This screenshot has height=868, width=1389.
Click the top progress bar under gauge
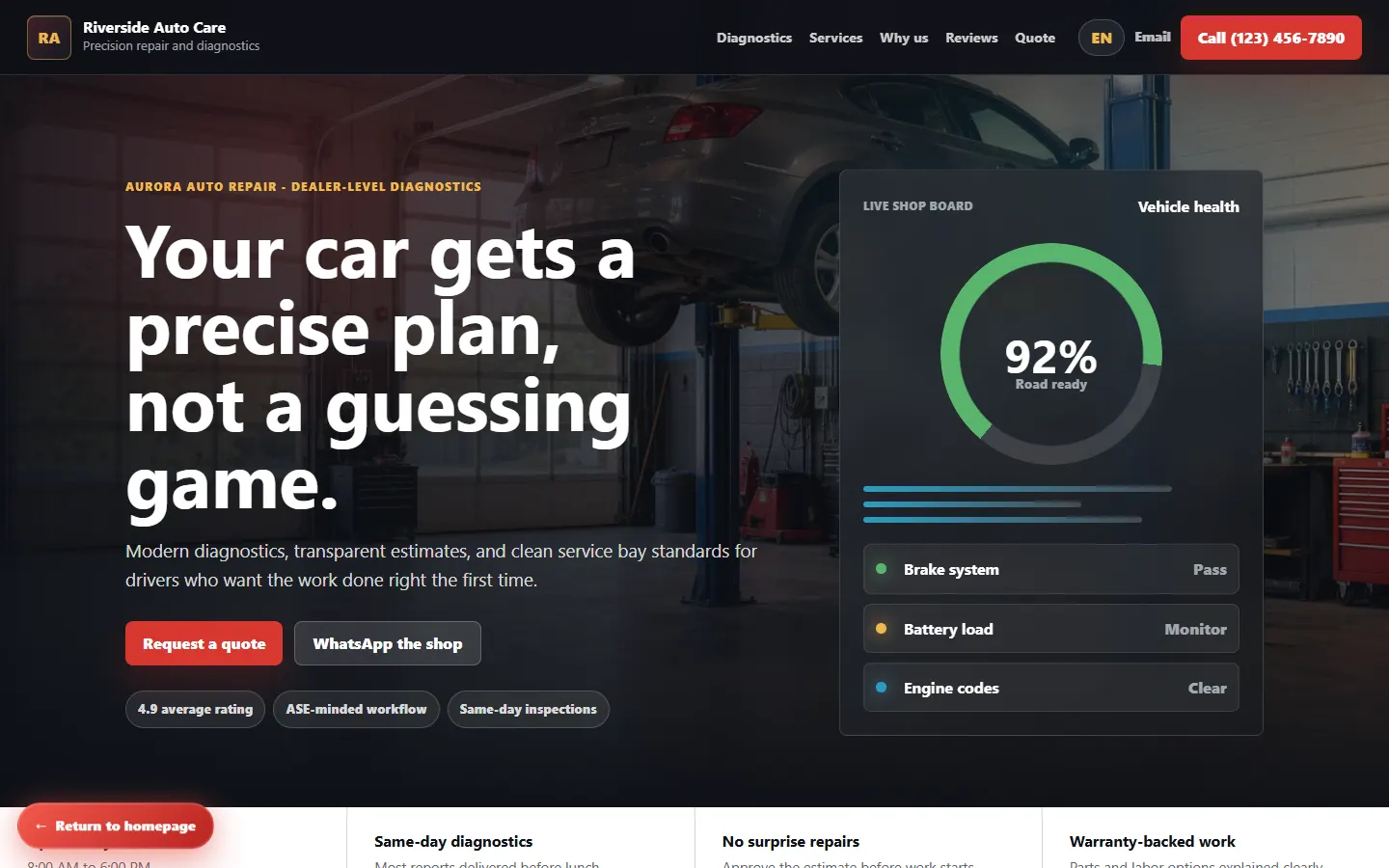coord(1018,489)
